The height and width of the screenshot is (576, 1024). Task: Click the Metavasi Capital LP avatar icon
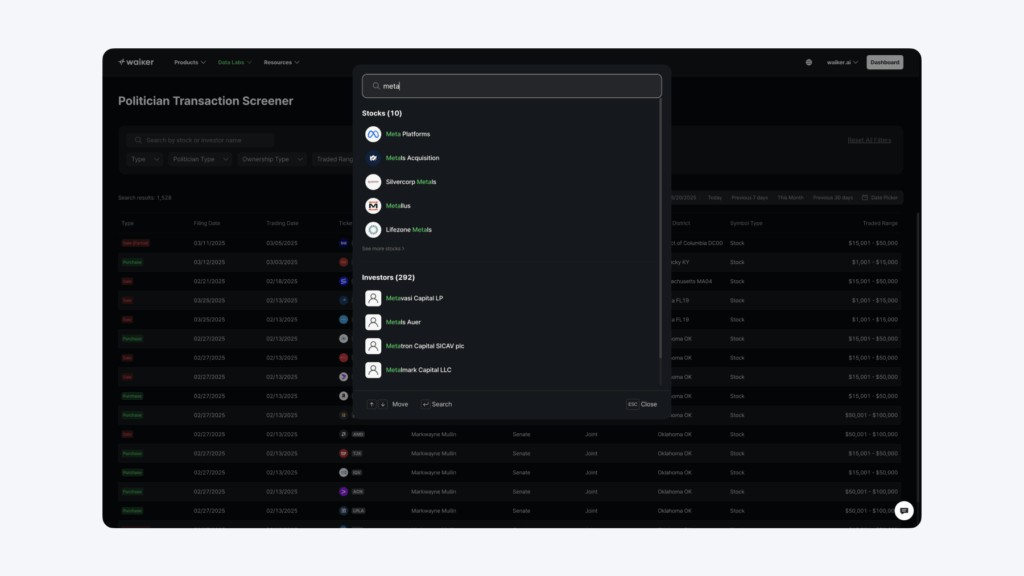(x=373, y=298)
